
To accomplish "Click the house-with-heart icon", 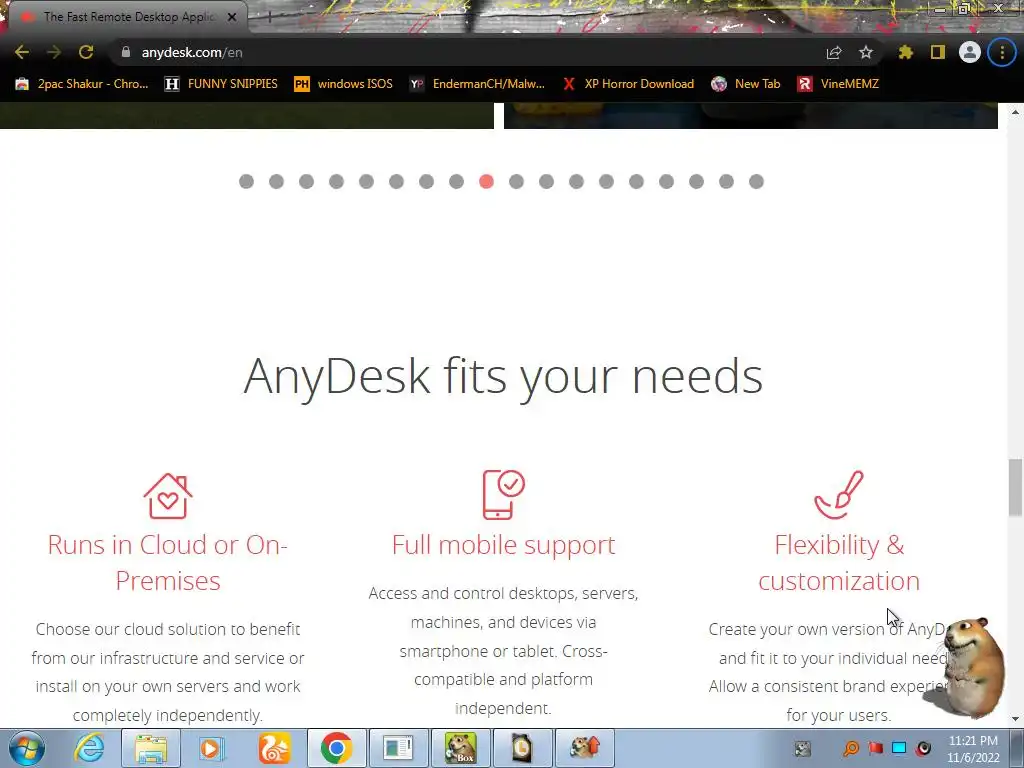I will [168, 496].
